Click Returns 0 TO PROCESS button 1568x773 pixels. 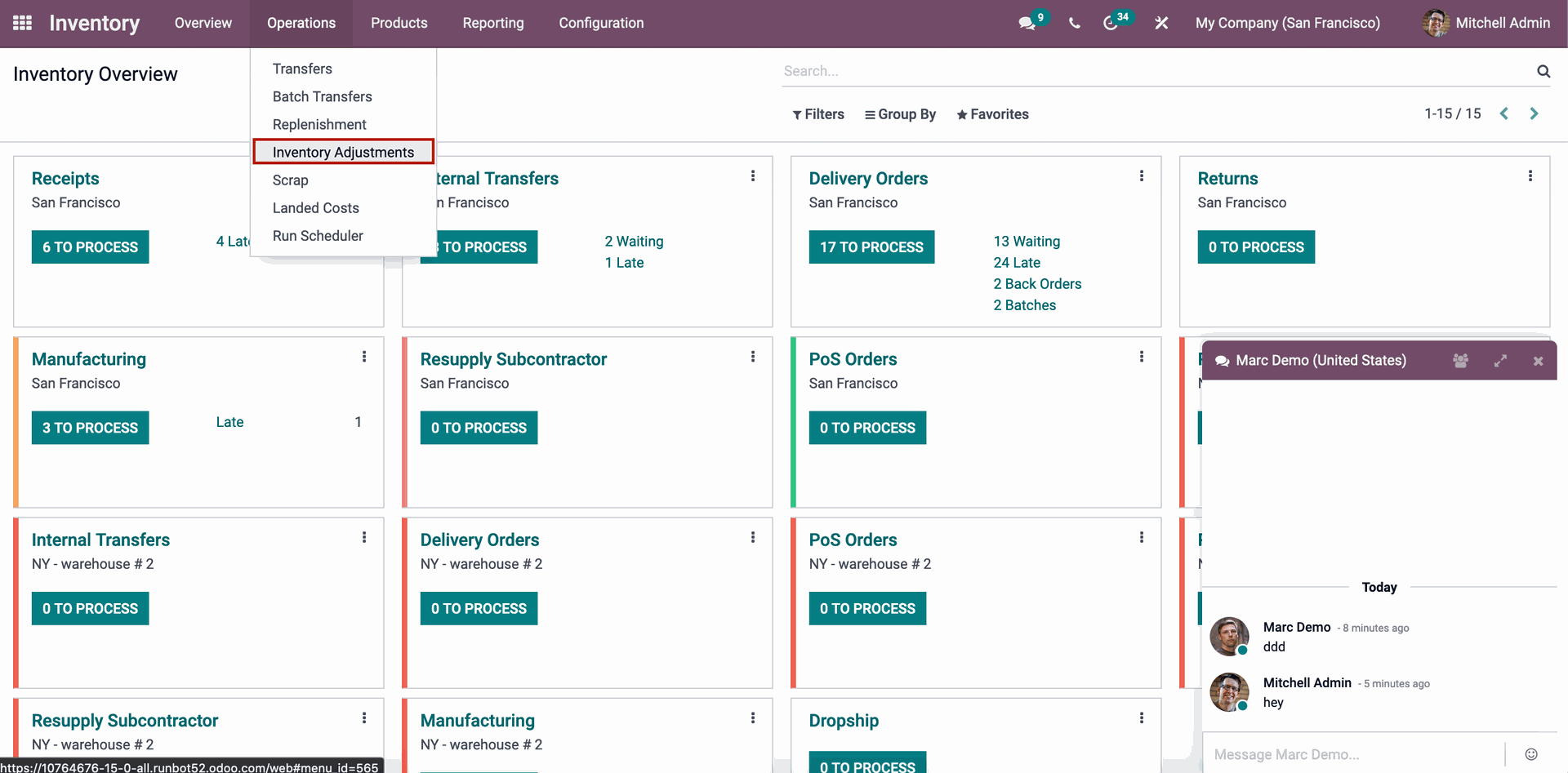[x=1256, y=247]
